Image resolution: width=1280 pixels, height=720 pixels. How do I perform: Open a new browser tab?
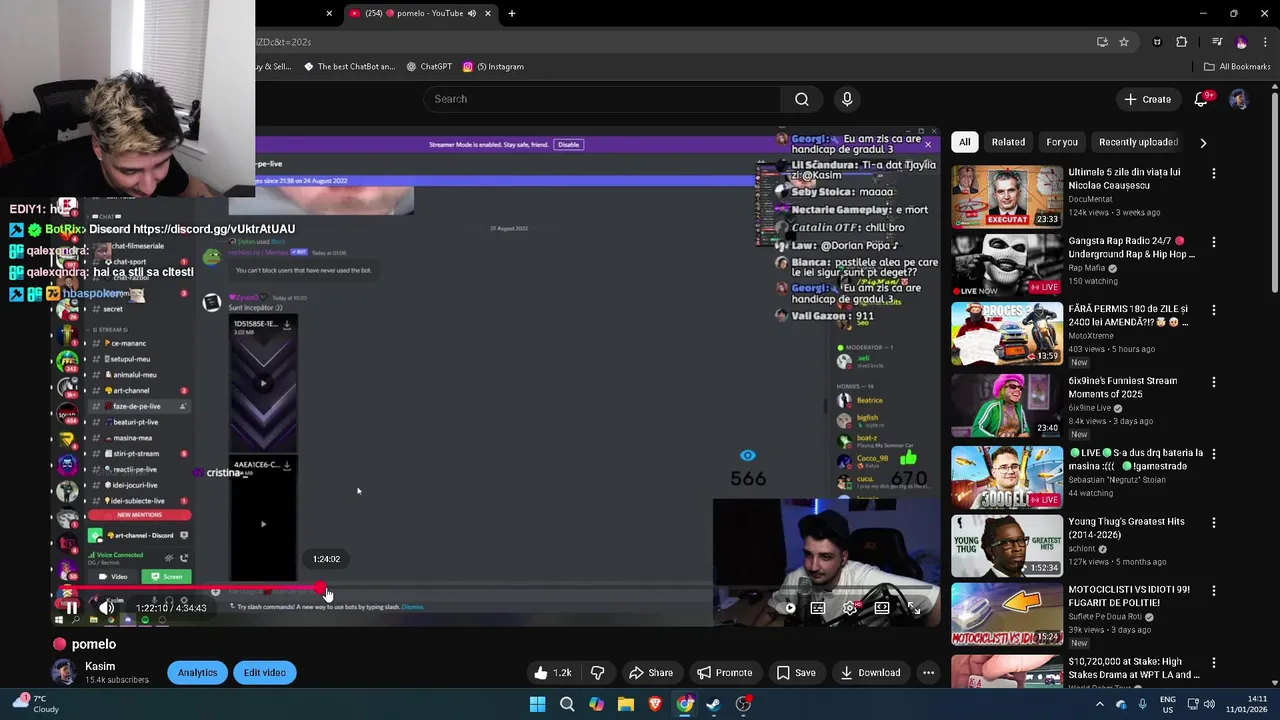(512, 14)
